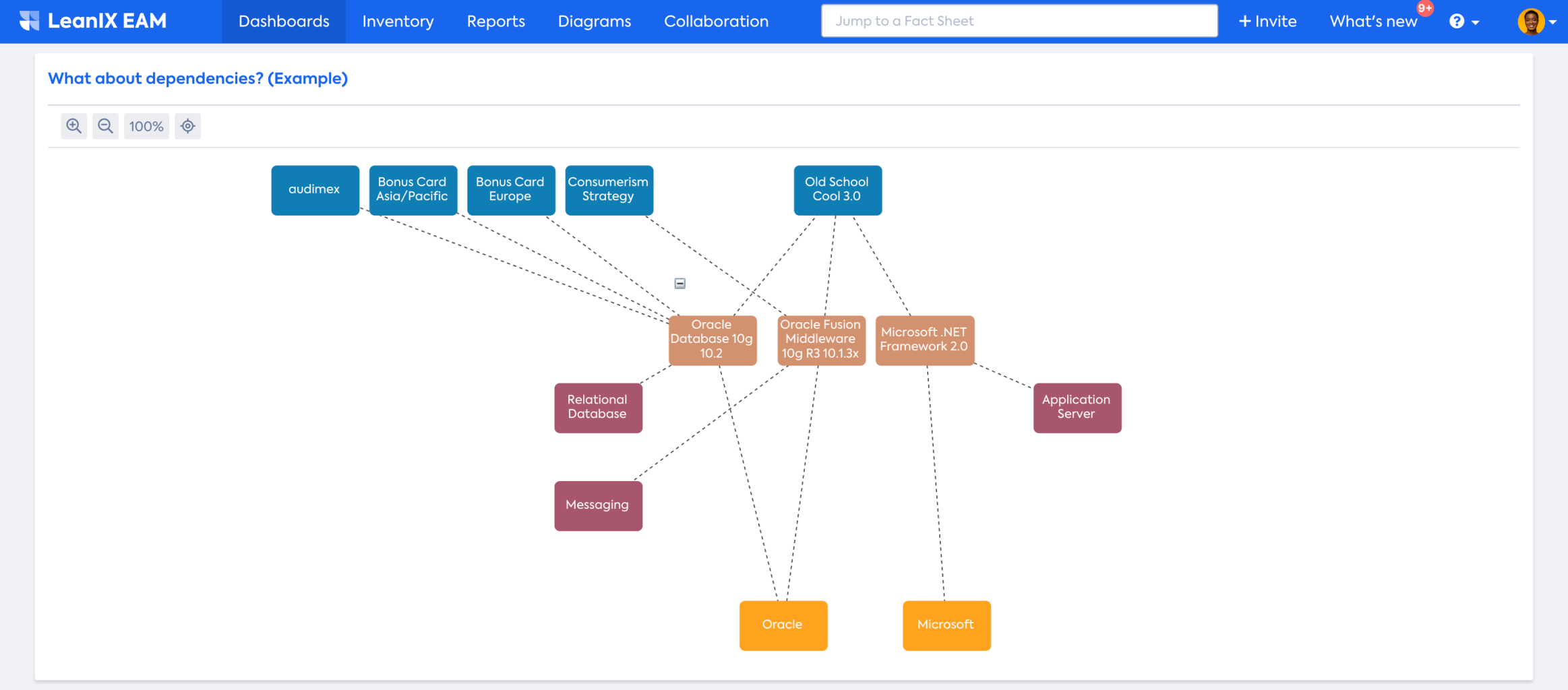
Task: Reset zoom via the 100% button
Action: tap(146, 126)
